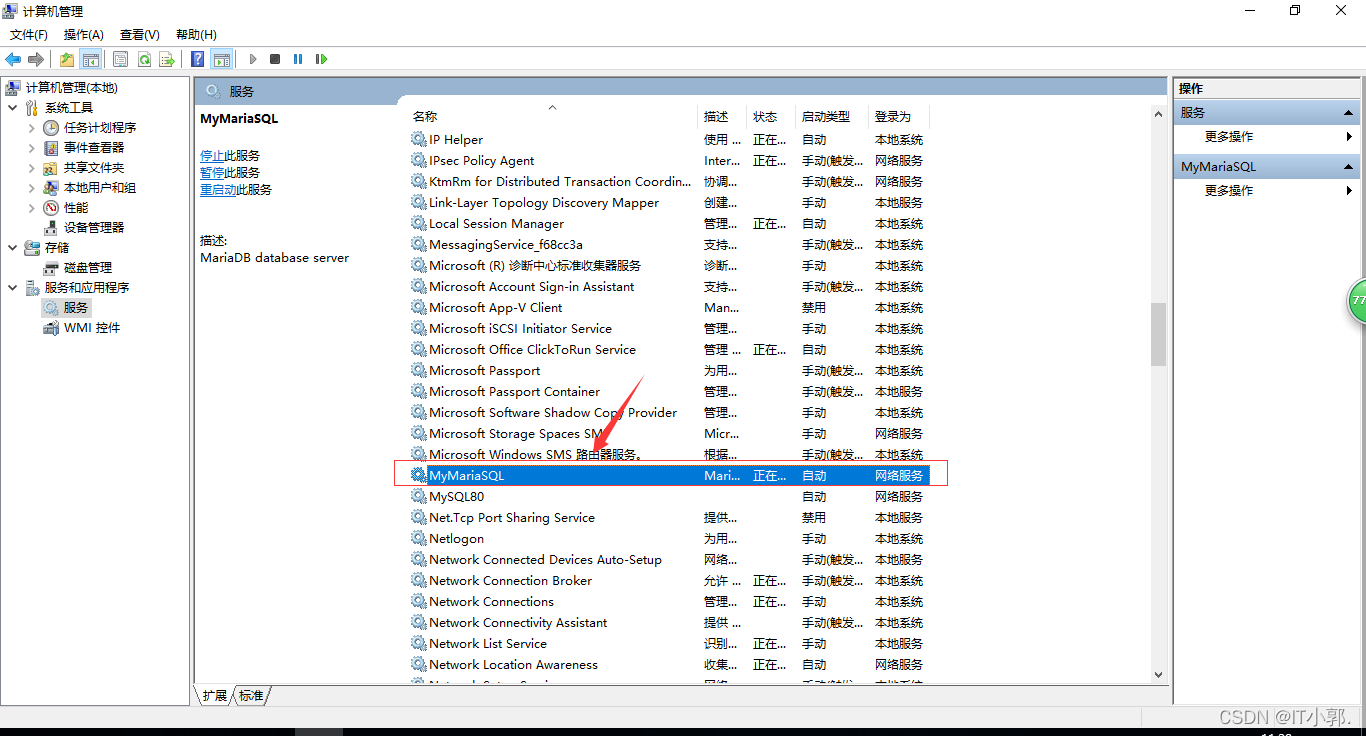
Task: Expand the 性能 tree node
Action: (31, 208)
